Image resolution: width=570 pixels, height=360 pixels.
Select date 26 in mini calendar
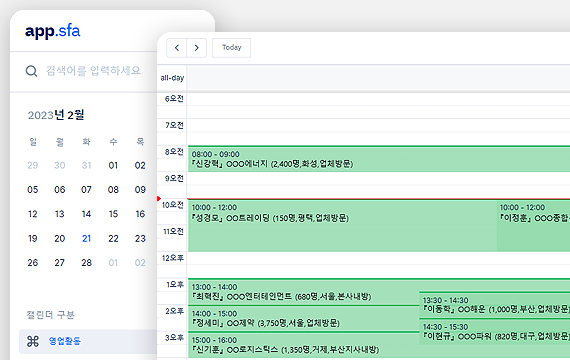(x=33, y=263)
